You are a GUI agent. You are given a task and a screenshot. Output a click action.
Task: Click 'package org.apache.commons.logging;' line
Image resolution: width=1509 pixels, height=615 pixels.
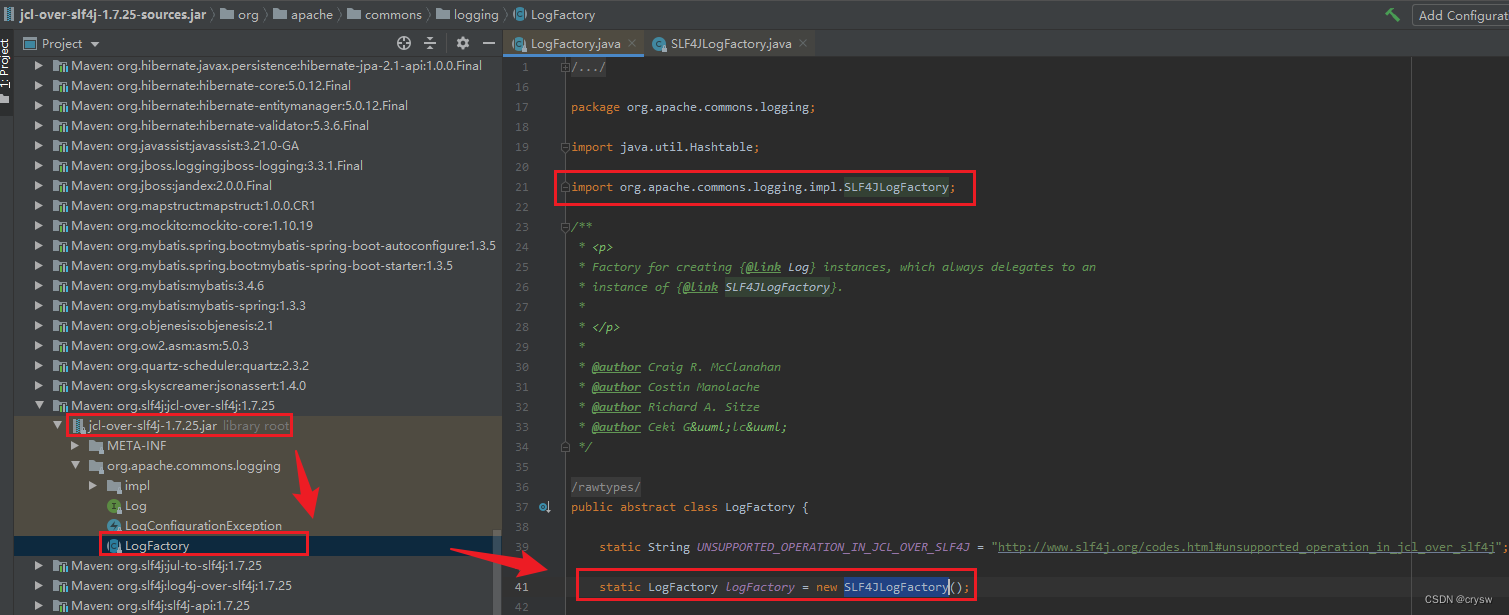click(693, 107)
